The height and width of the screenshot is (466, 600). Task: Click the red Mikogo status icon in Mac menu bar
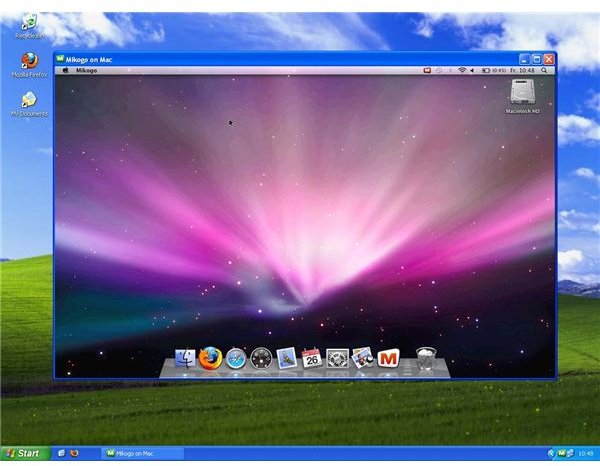427,70
